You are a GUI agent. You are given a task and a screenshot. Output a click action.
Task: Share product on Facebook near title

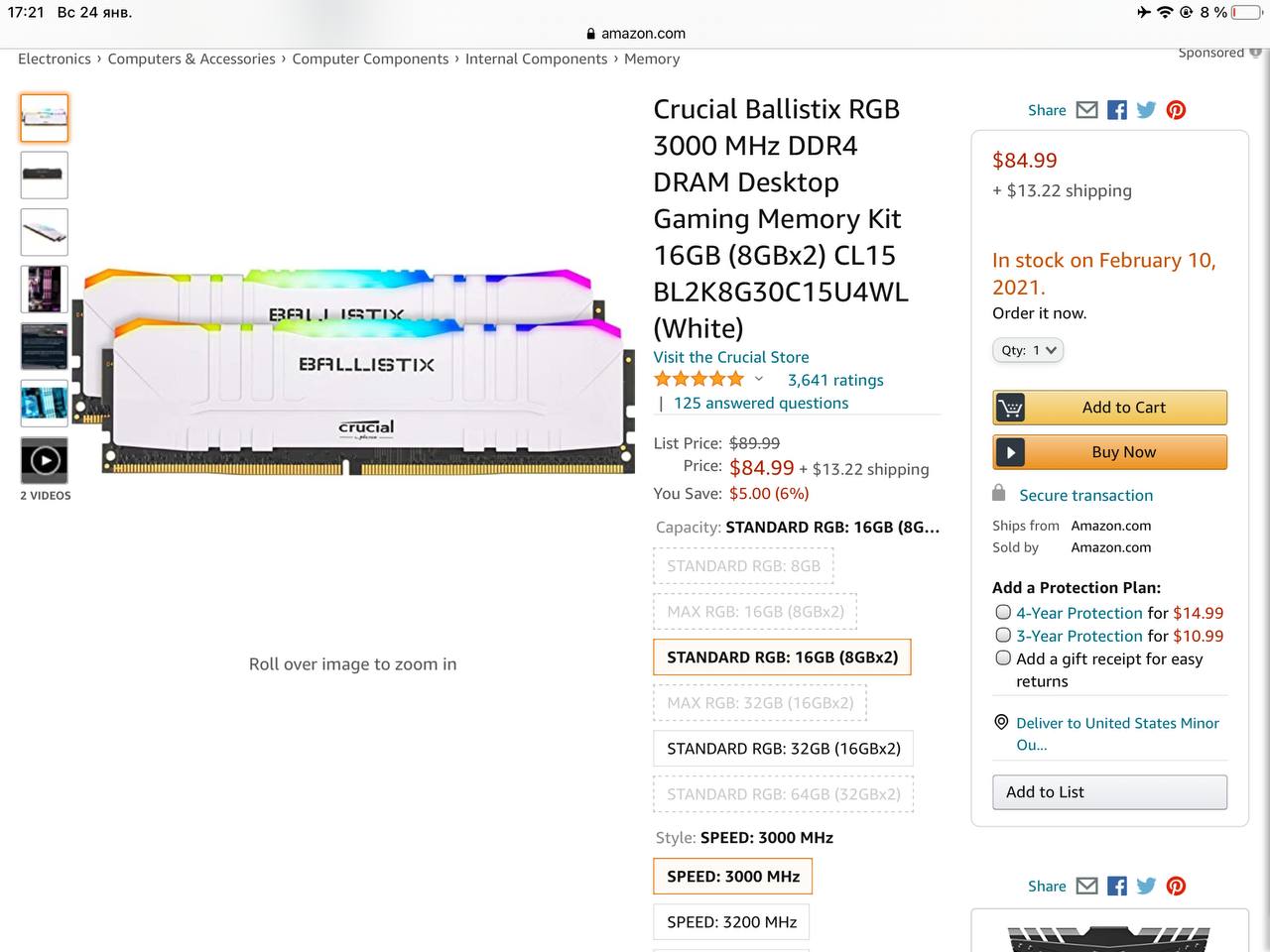(x=1117, y=110)
